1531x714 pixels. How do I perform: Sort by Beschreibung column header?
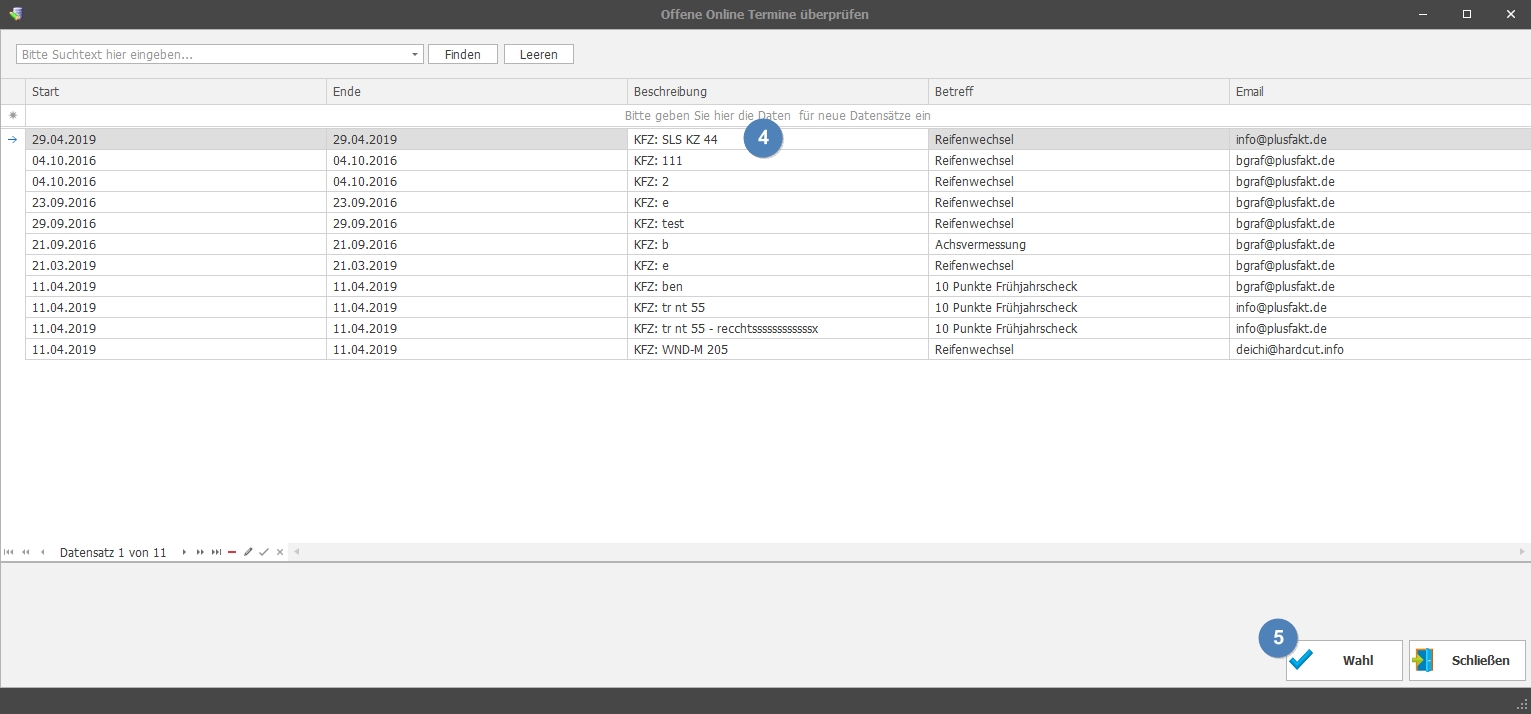pos(778,91)
